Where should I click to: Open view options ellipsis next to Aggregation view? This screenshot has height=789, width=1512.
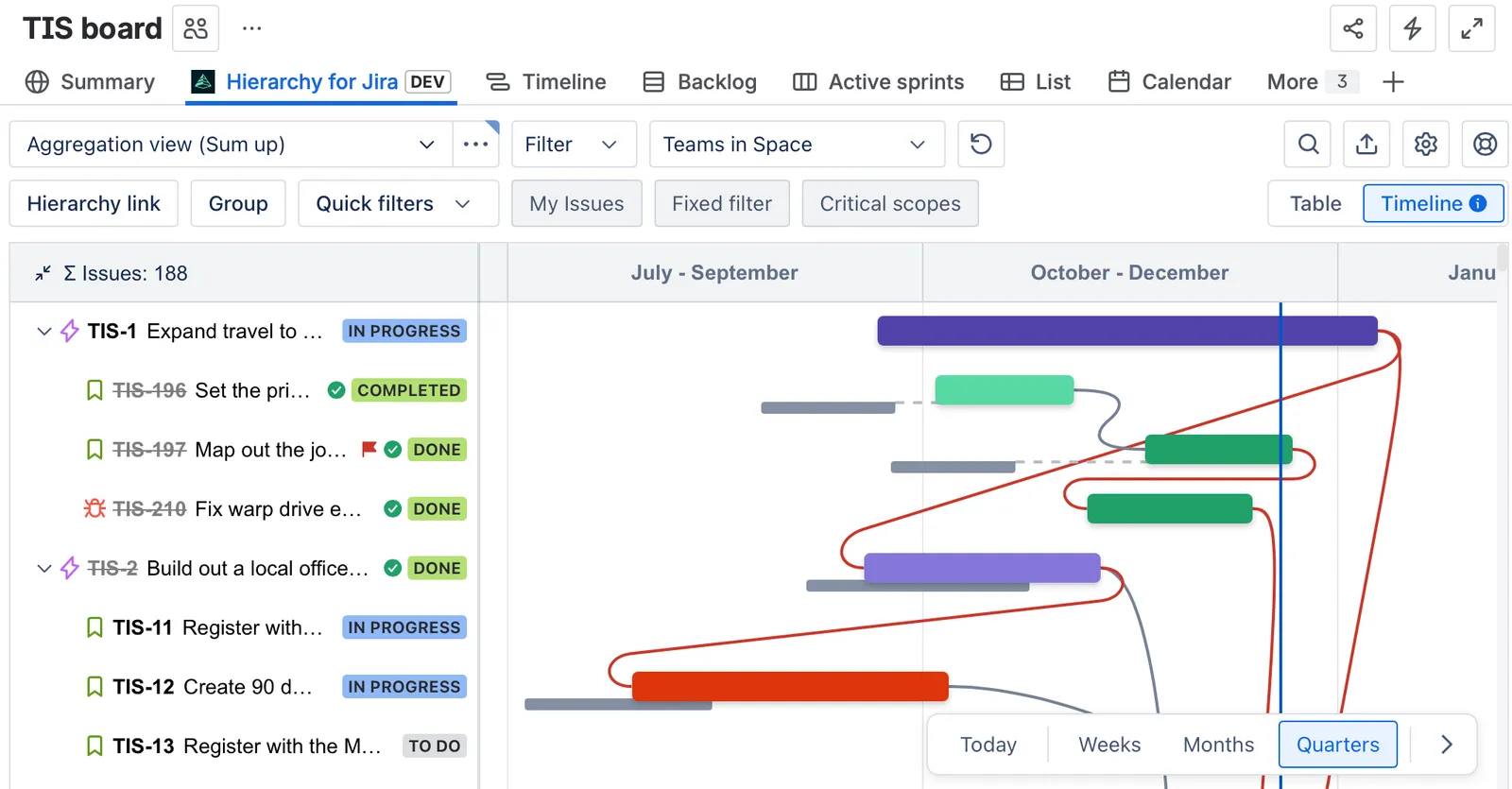[x=475, y=145]
